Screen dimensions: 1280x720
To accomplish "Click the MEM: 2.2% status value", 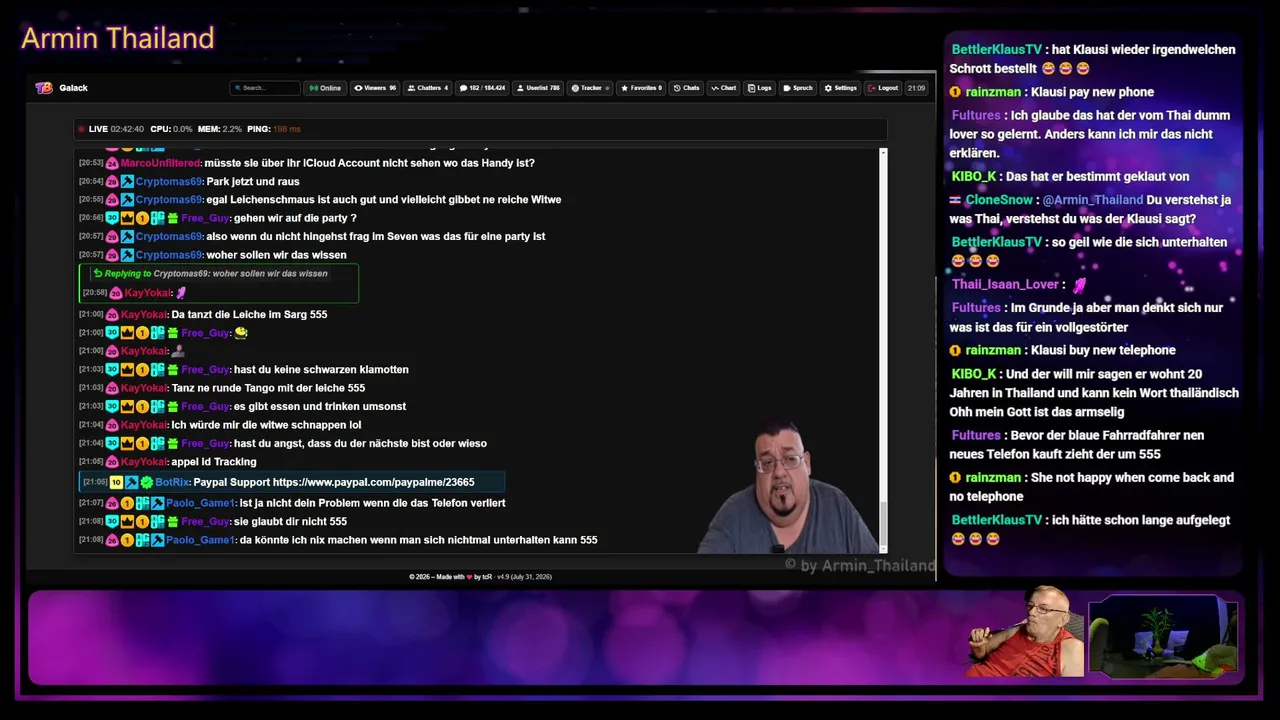I will [x=219, y=129].
